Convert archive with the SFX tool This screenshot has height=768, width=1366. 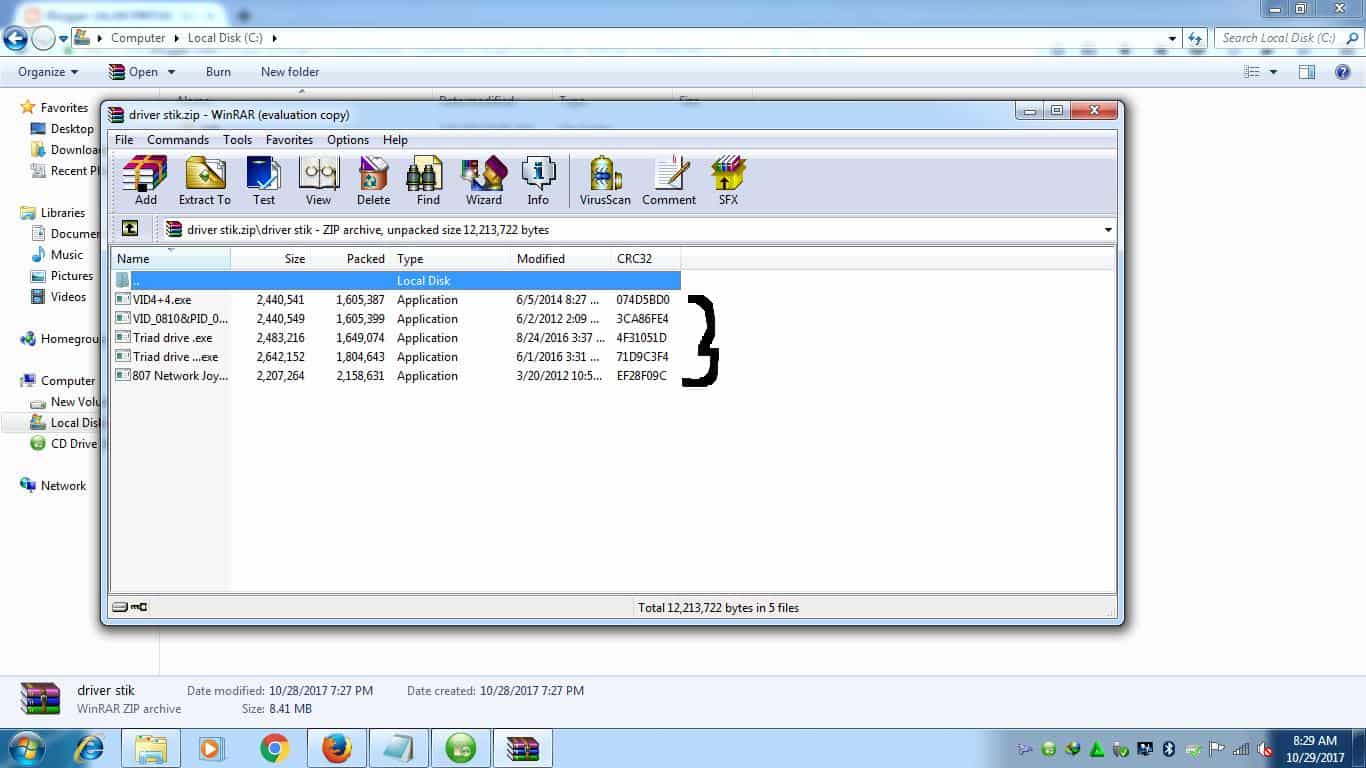click(x=728, y=181)
